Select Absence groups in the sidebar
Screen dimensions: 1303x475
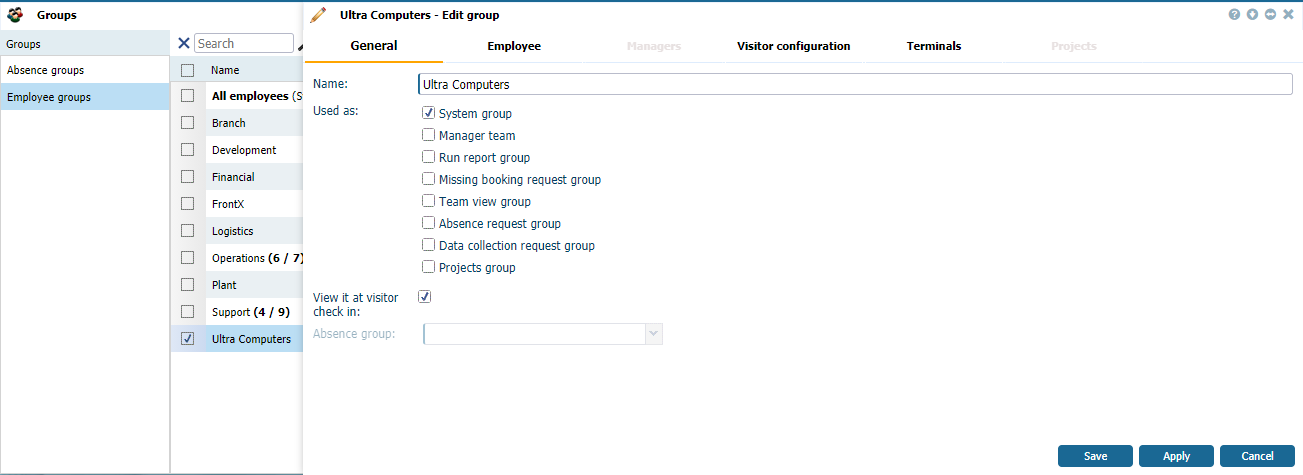coord(46,70)
